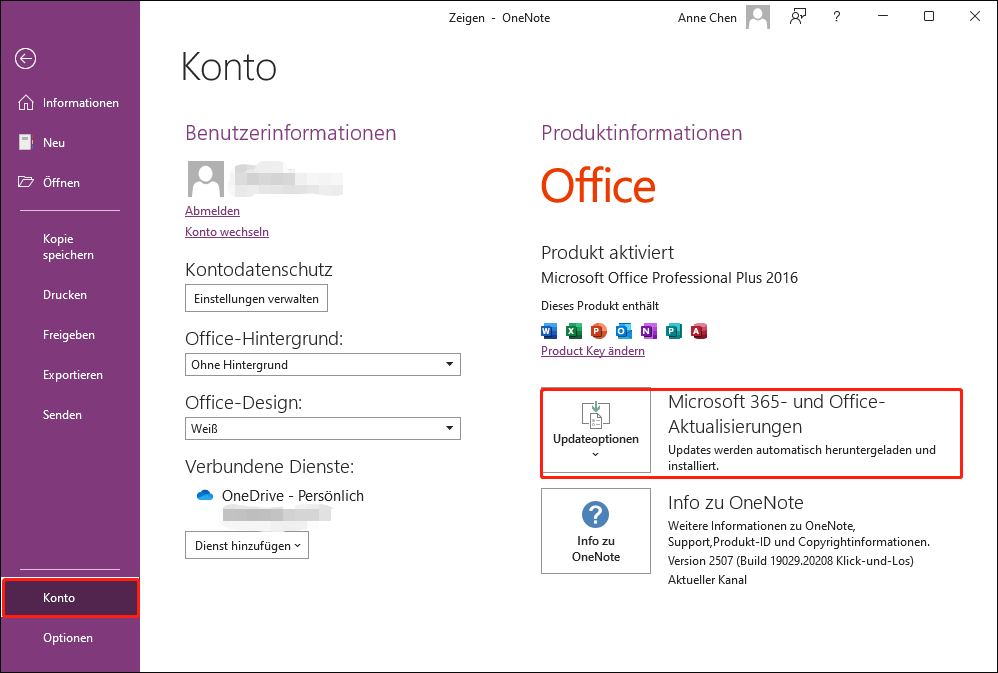
Task: Expand Dienst hinzufügen dropdown button
Action: pyautogui.click(x=247, y=546)
